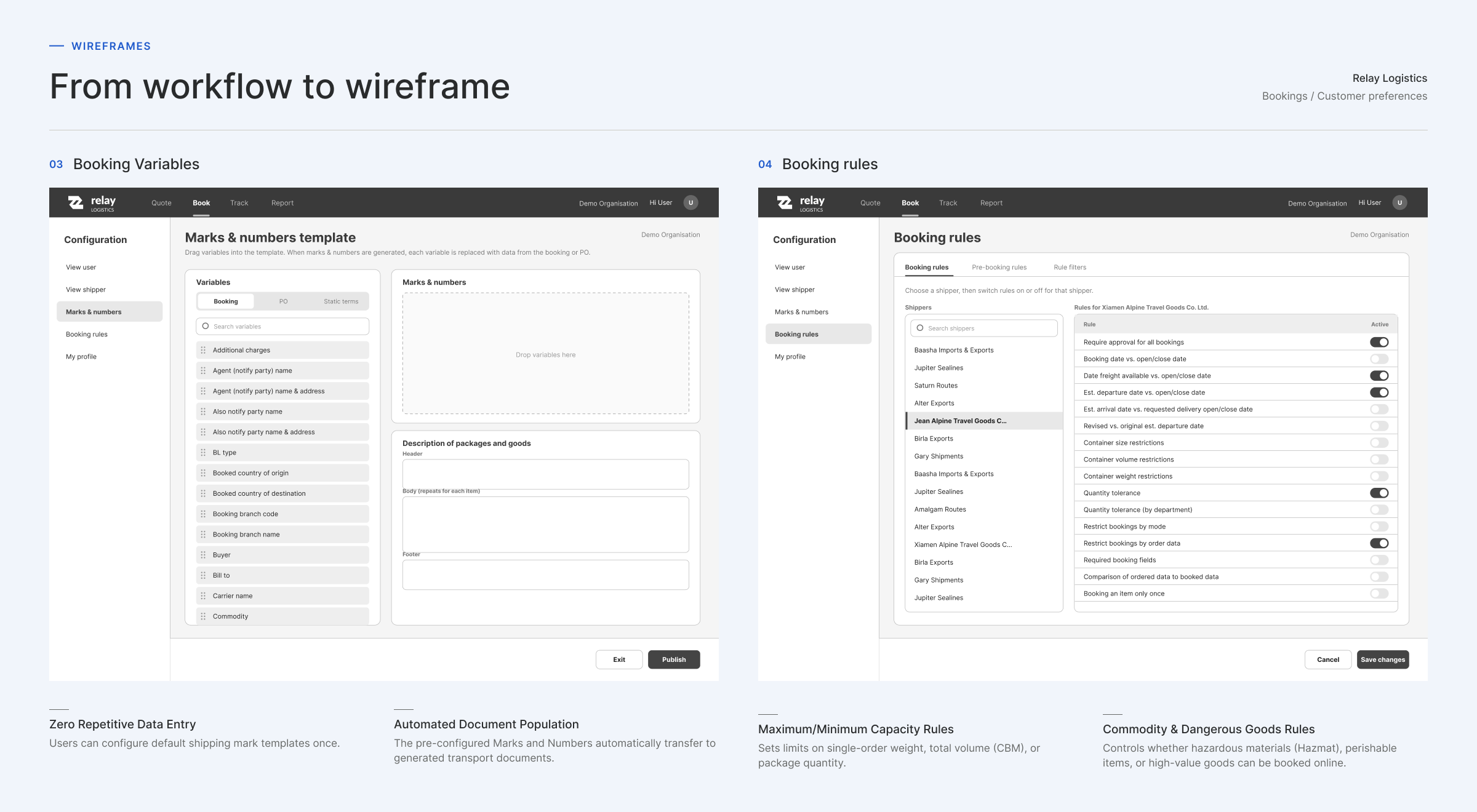Screen dimensions: 1477x812
Task: Click the Header text box
Action: [x=545, y=474]
